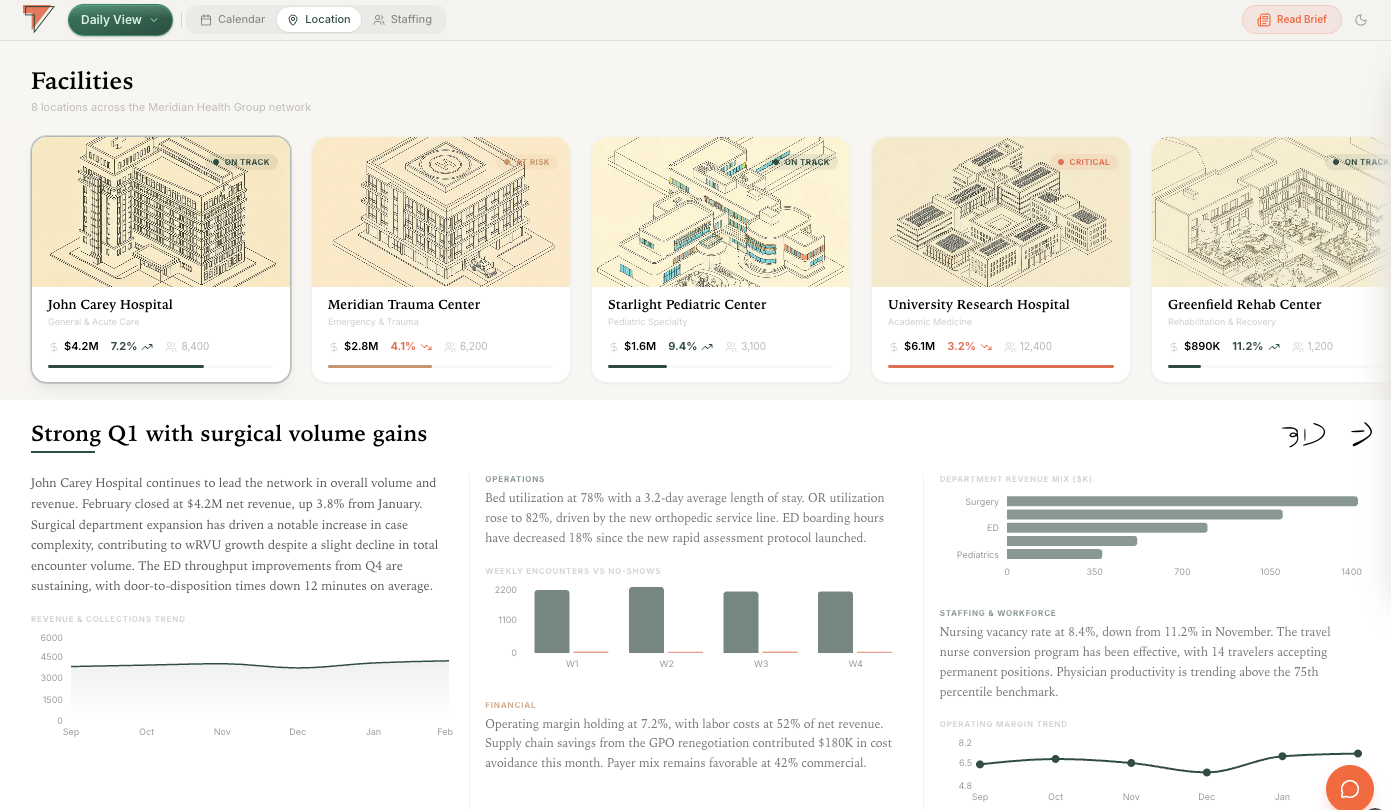Click the dollar icon on Meridian Trauma Center card
This screenshot has width=1391, height=810.
click(334, 347)
